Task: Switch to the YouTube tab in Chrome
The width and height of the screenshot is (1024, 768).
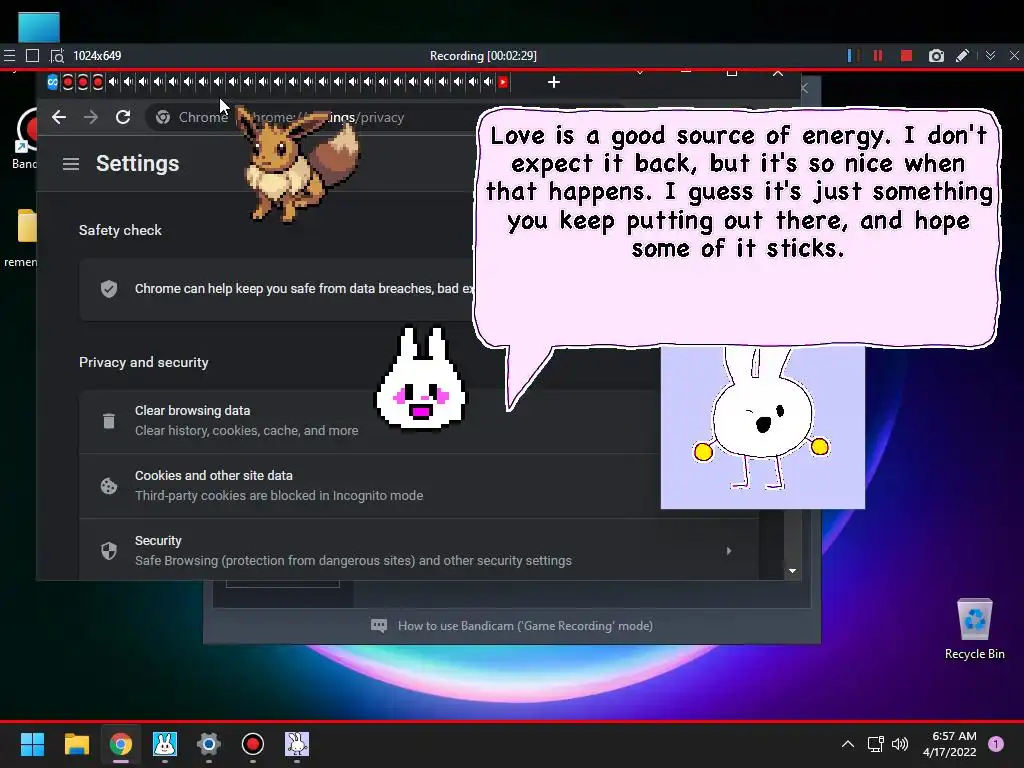Action: click(x=504, y=82)
